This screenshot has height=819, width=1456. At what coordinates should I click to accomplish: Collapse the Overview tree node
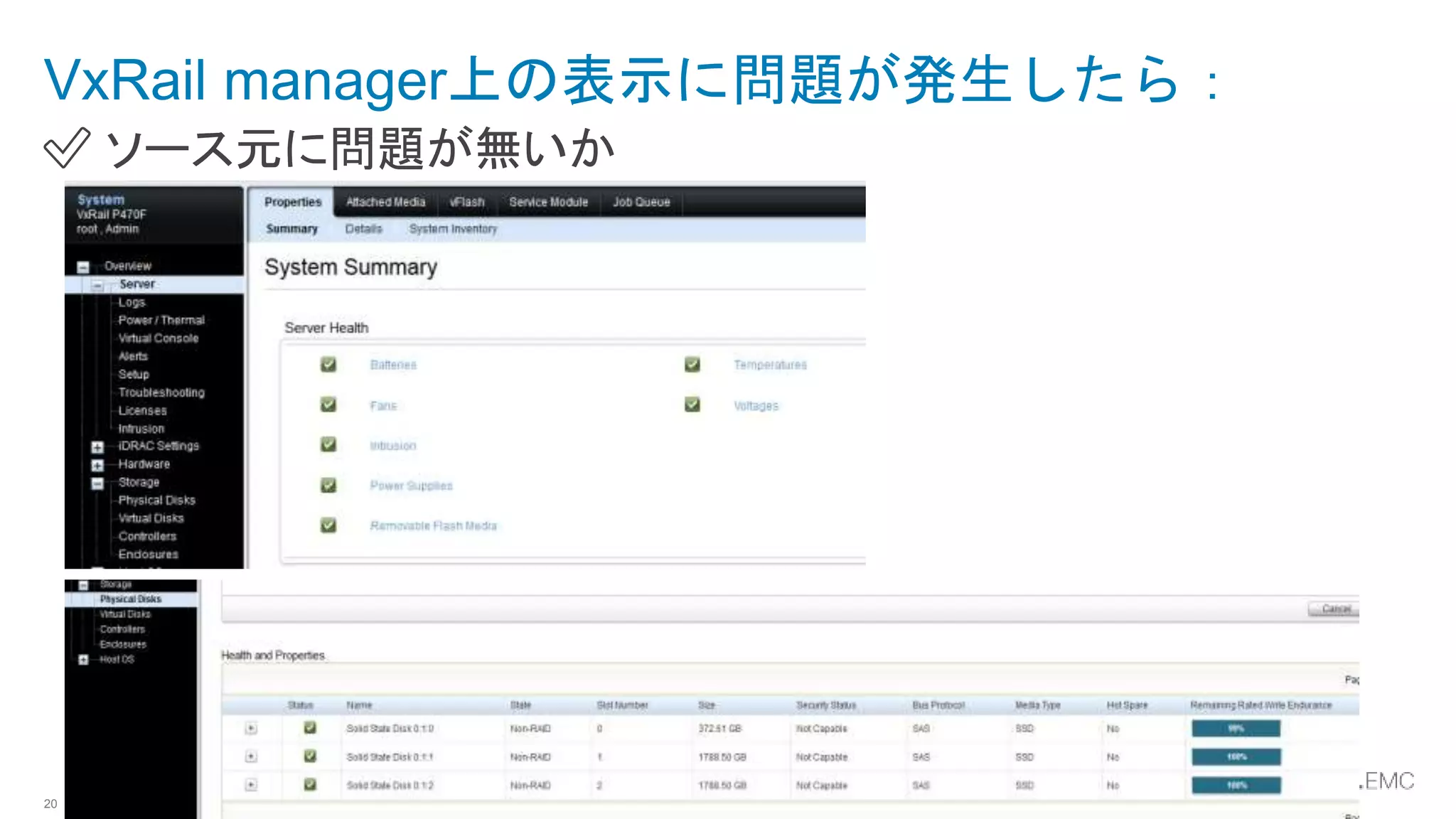tap(83, 267)
